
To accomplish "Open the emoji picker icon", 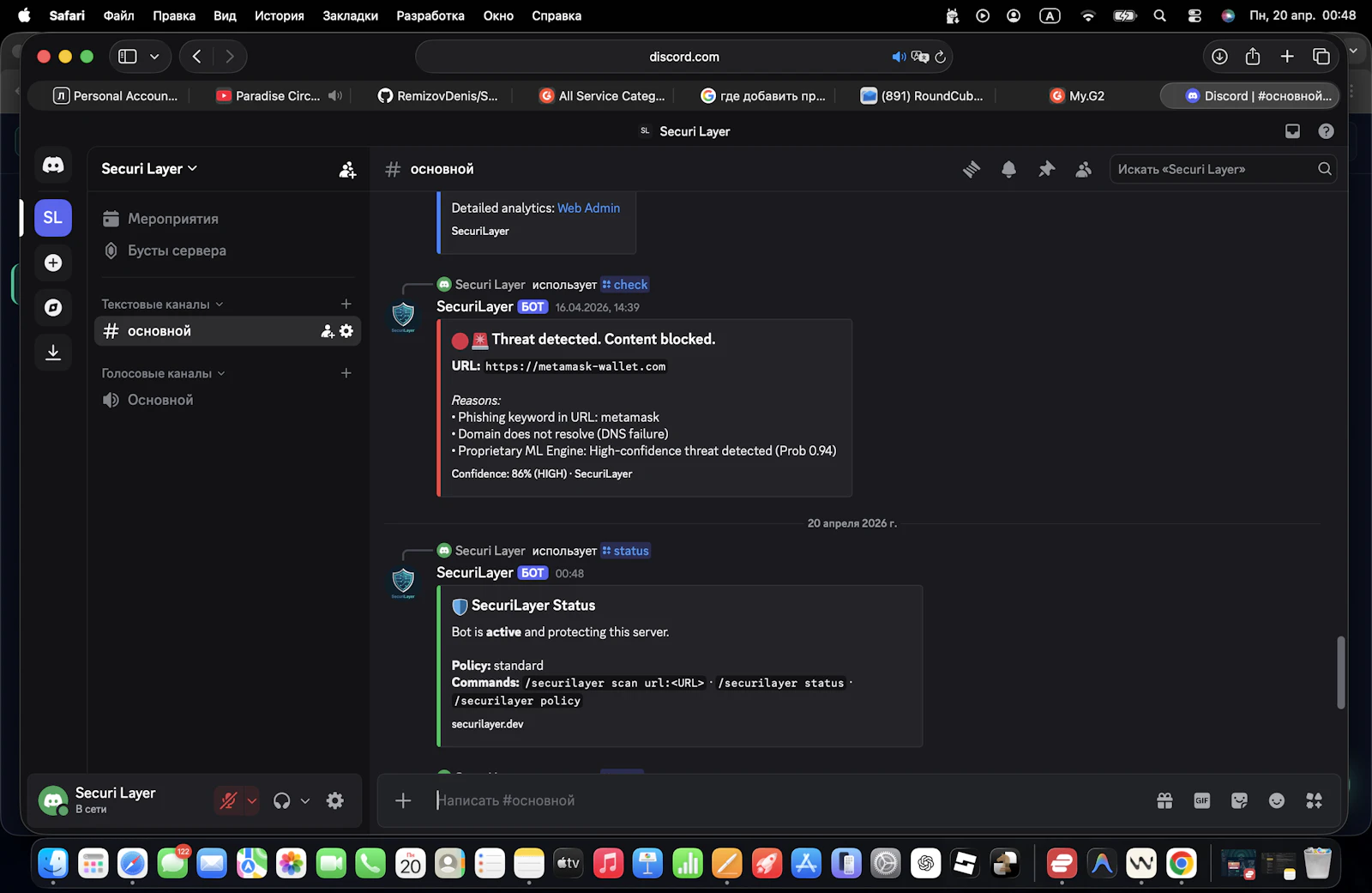I will click(x=1277, y=800).
